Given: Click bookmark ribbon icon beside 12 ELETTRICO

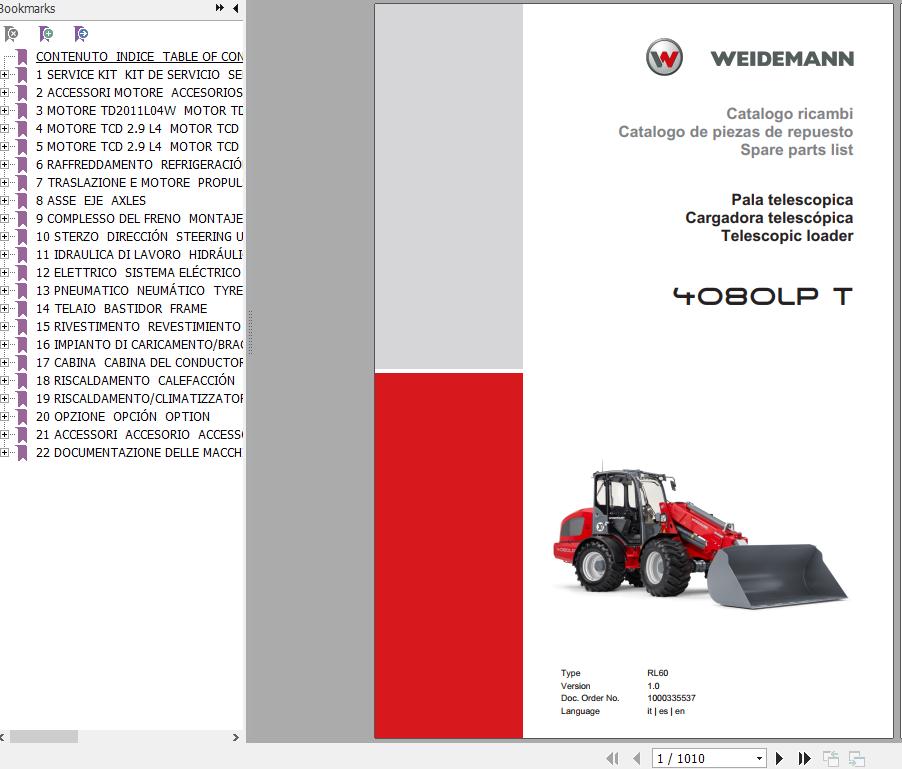Looking at the screenshot, I should [22, 273].
